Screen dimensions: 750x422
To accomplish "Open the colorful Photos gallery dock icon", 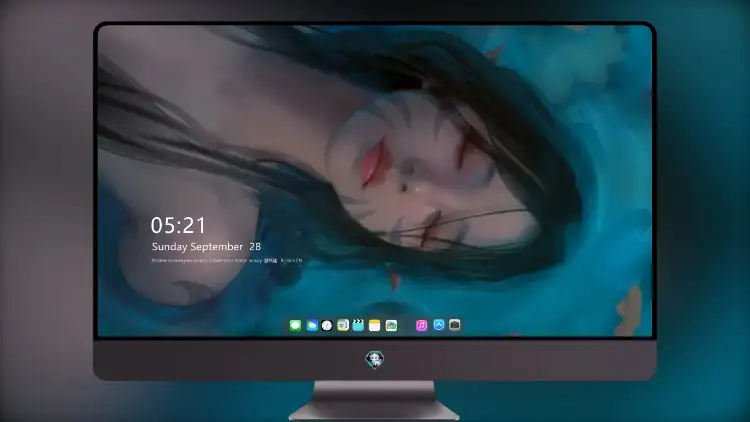I will [x=391, y=325].
